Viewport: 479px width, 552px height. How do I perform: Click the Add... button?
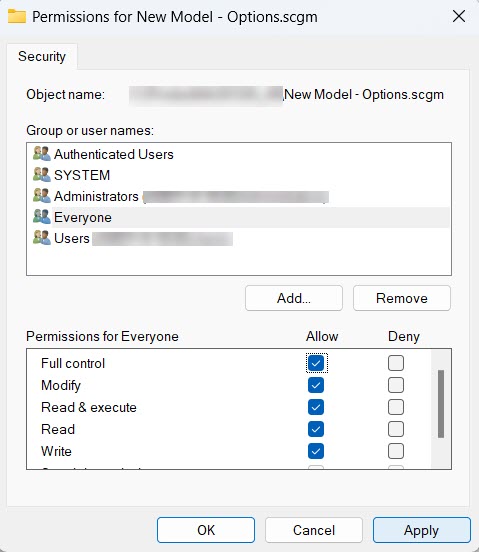pos(294,298)
